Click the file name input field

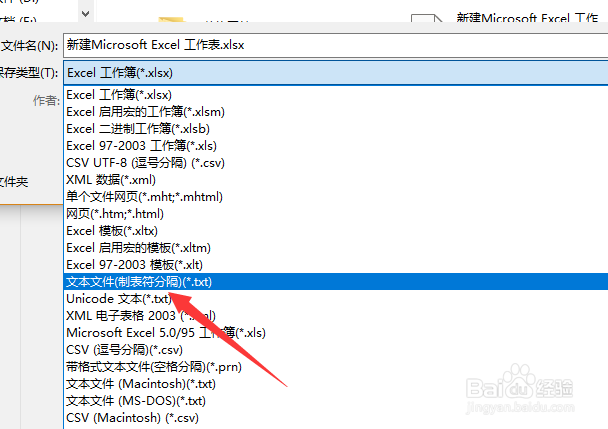tap(336, 45)
